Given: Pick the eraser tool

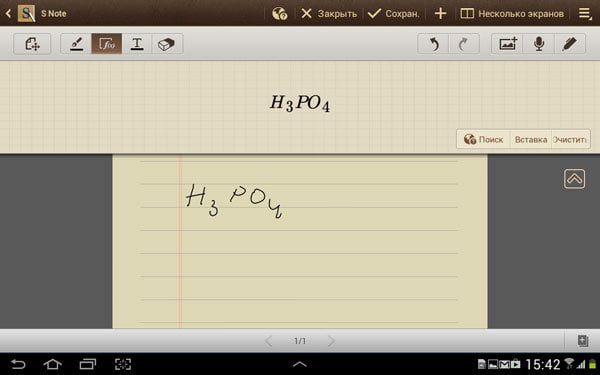Looking at the screenshot, I should click(x=166, y=44).
